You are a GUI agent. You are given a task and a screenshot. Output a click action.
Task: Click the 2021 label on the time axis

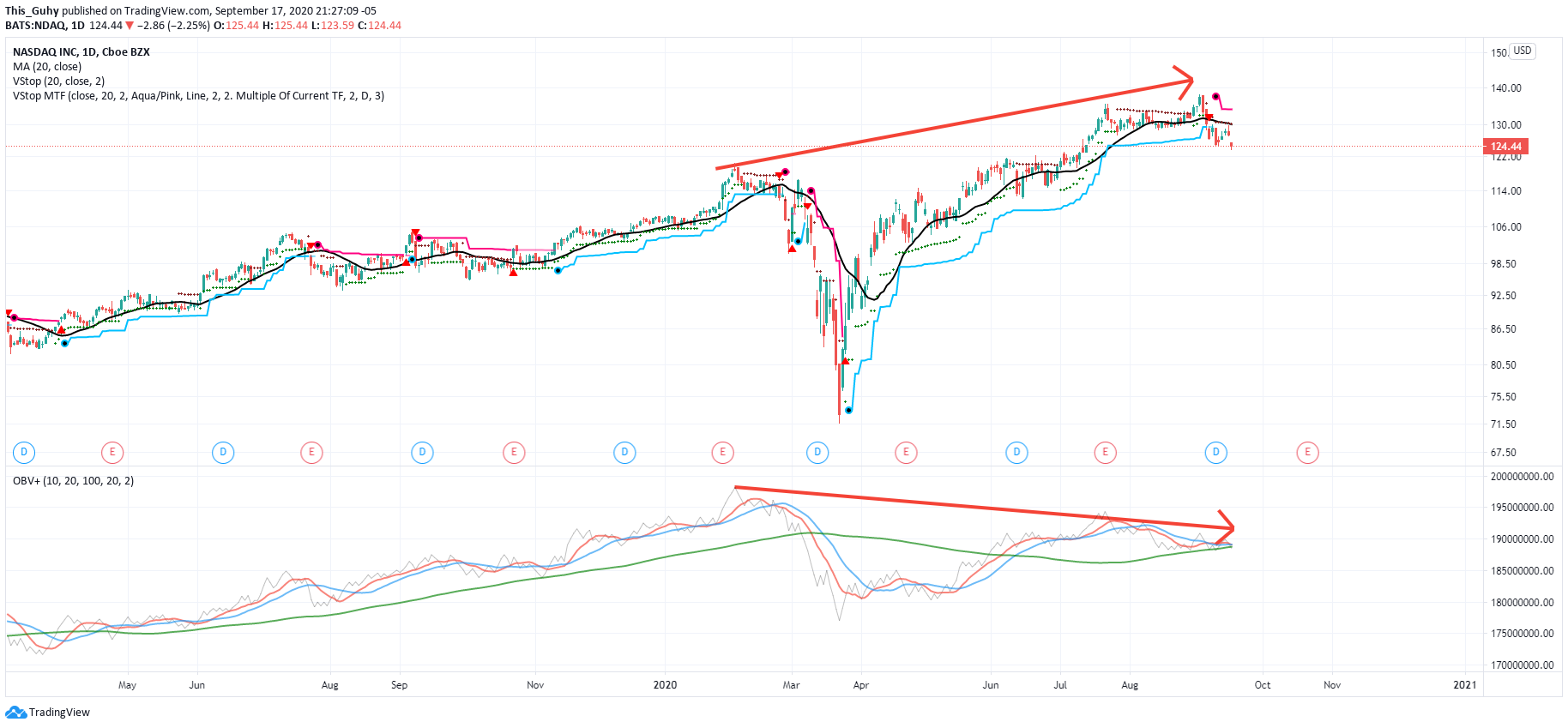pyautogui.click(x=1465, y=685)
